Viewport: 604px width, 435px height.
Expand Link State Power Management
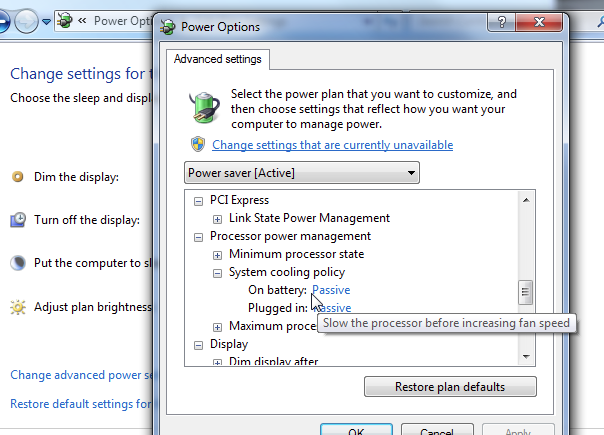tap(217, 219)
